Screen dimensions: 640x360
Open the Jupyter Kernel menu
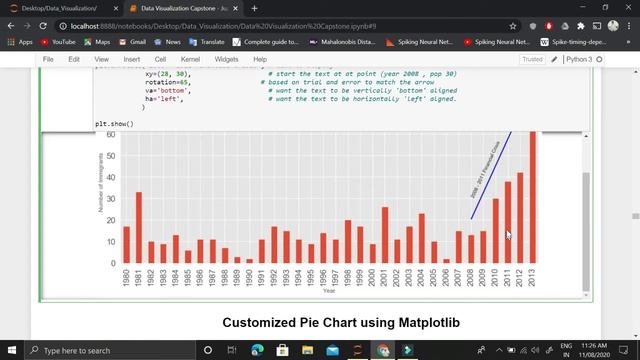point(190,59)
